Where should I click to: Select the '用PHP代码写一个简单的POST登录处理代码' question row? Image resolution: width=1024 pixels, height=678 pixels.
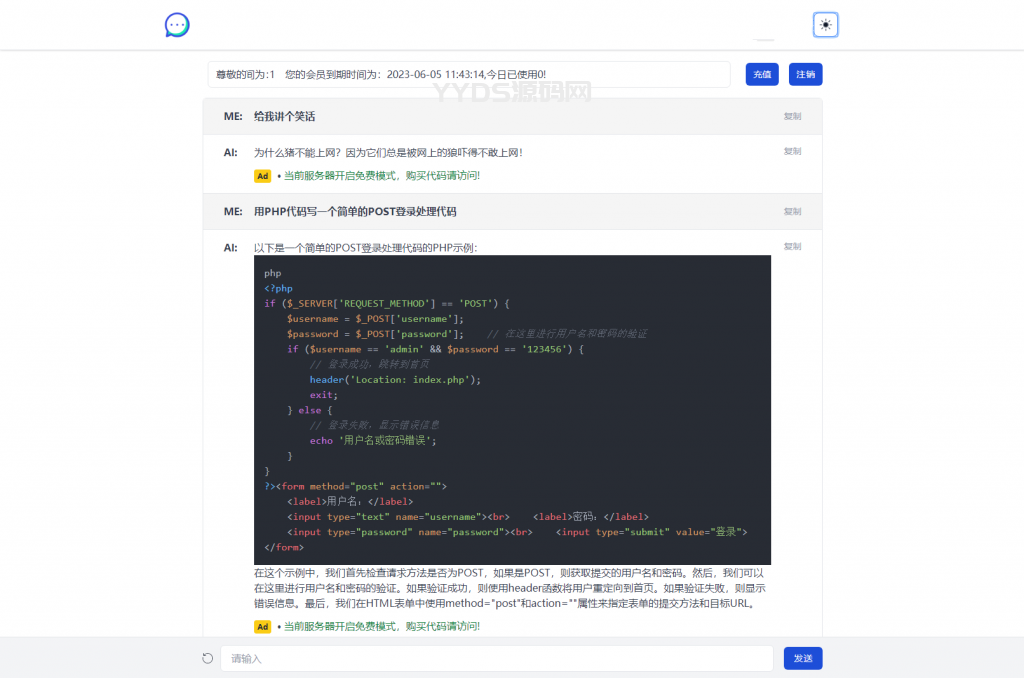[x=355, y=211]
